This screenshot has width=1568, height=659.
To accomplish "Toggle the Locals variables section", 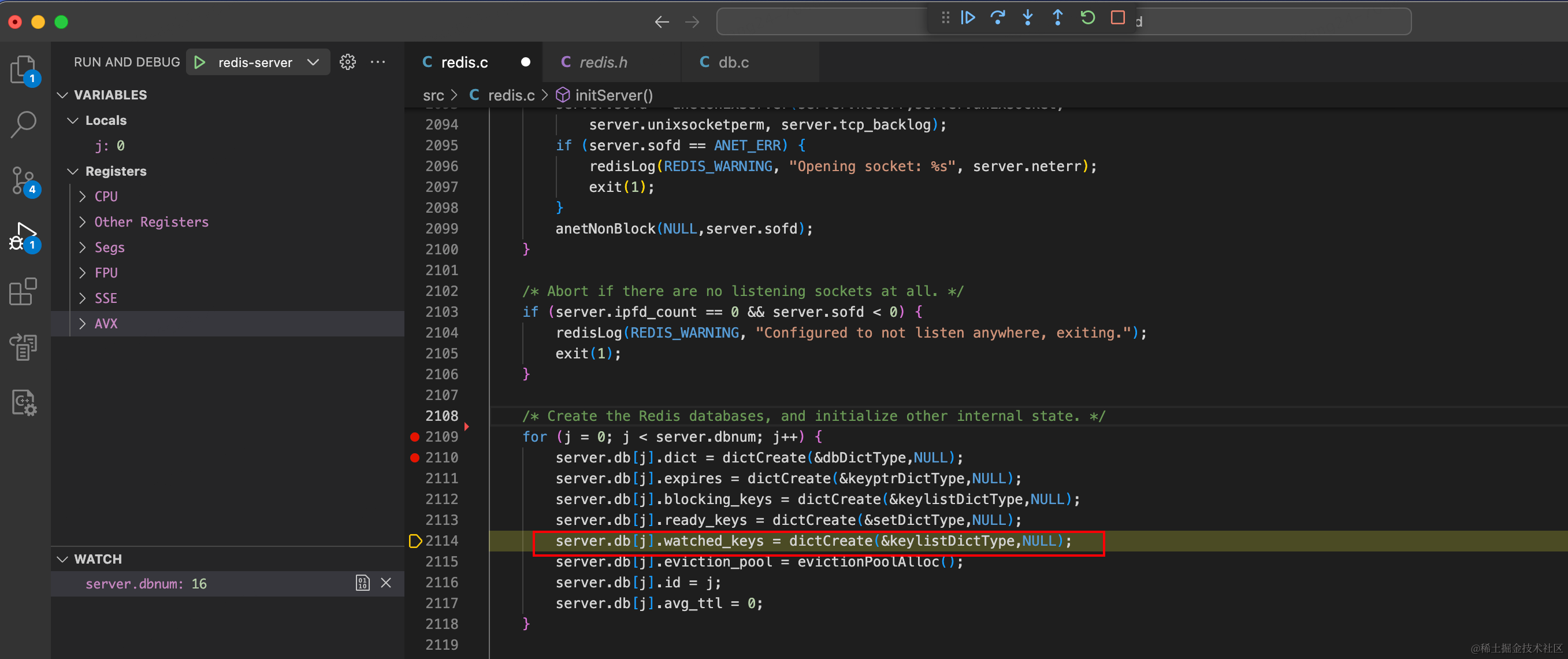I will tap(105, 119).
